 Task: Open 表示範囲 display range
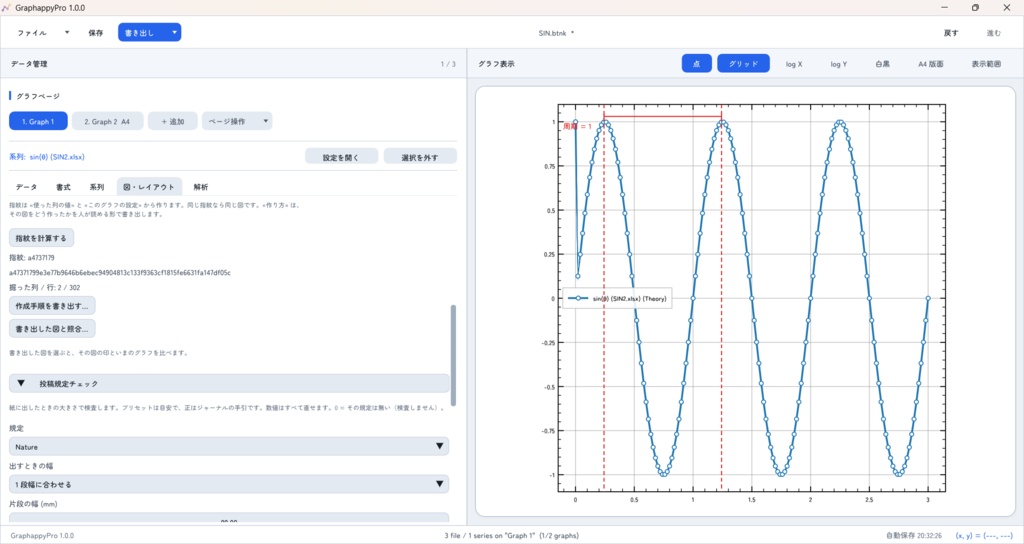(x=986, y=64)
